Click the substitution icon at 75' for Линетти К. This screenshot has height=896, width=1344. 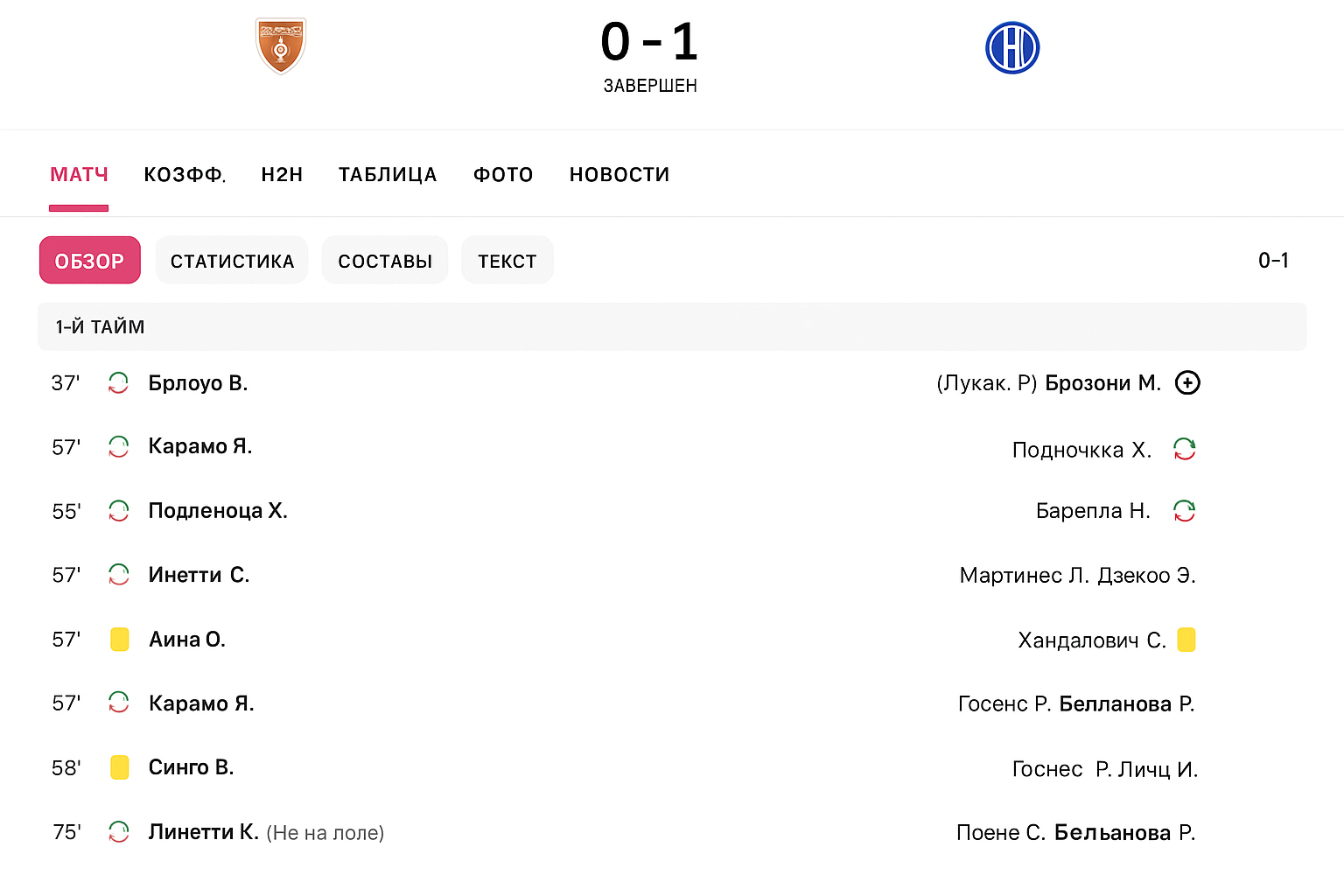click(x=119, y=832)
